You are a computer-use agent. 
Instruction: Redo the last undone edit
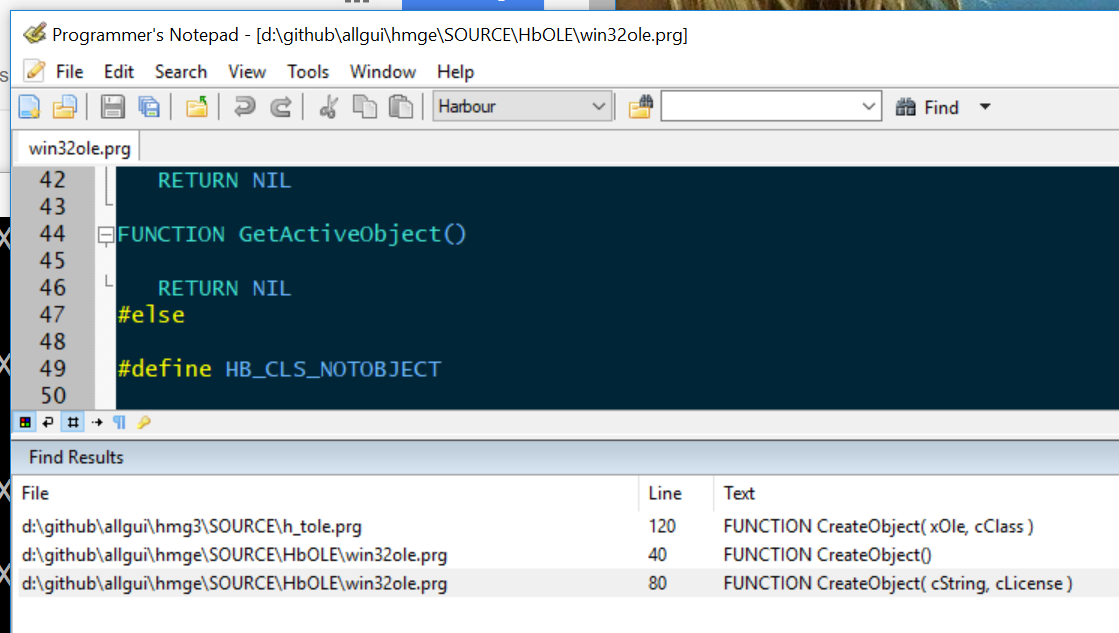pyautogui.click(x=280, y=107)
